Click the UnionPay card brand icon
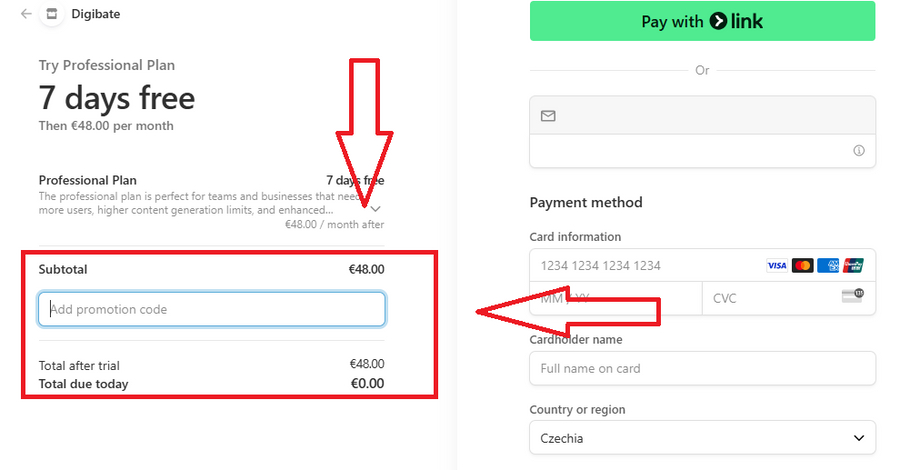Screen dimensions: 900x470 [852, 266]
